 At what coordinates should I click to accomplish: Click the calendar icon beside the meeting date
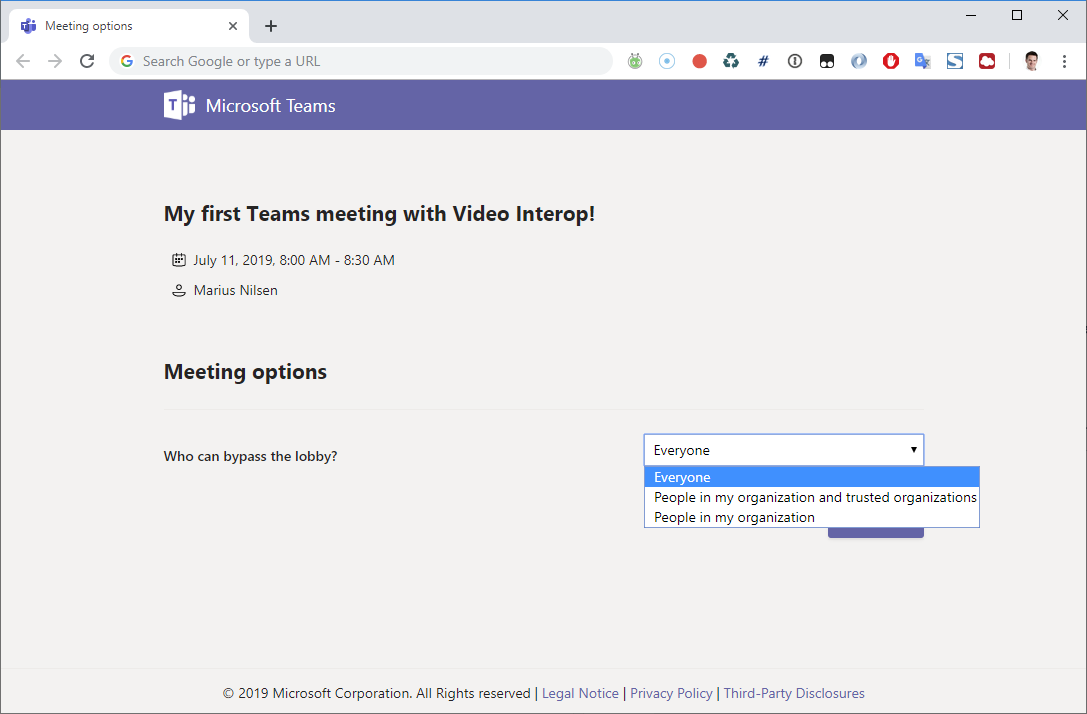pyautogui.click(x=178, y=260)
